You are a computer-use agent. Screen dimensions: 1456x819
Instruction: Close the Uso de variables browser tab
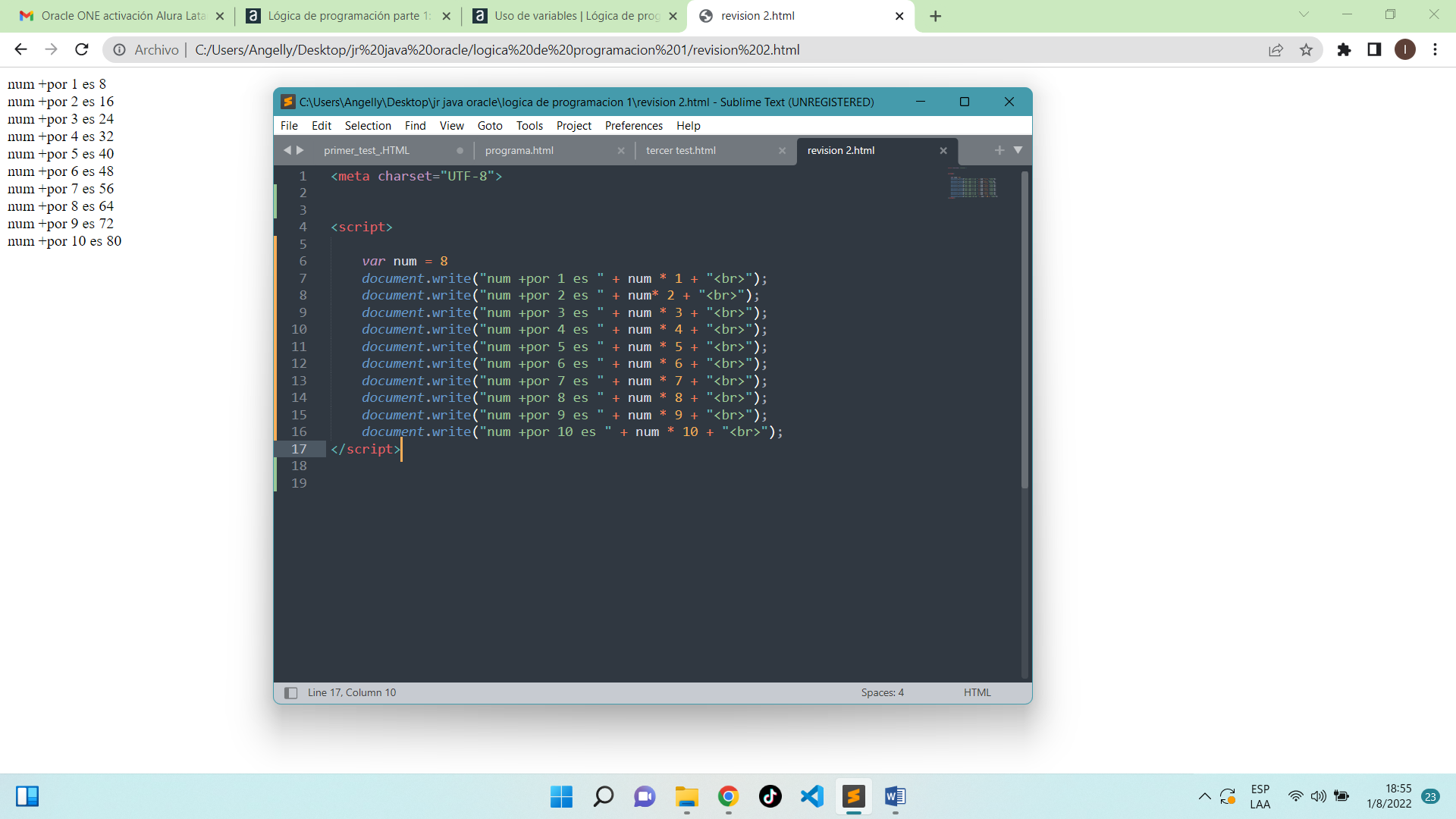click(673, 16)
